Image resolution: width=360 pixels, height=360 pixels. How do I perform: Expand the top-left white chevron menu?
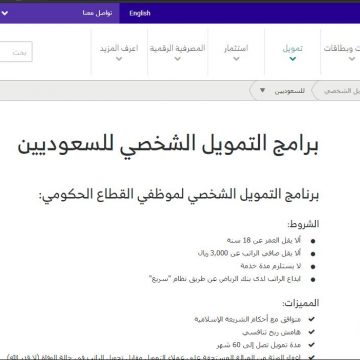pos(5,14)
